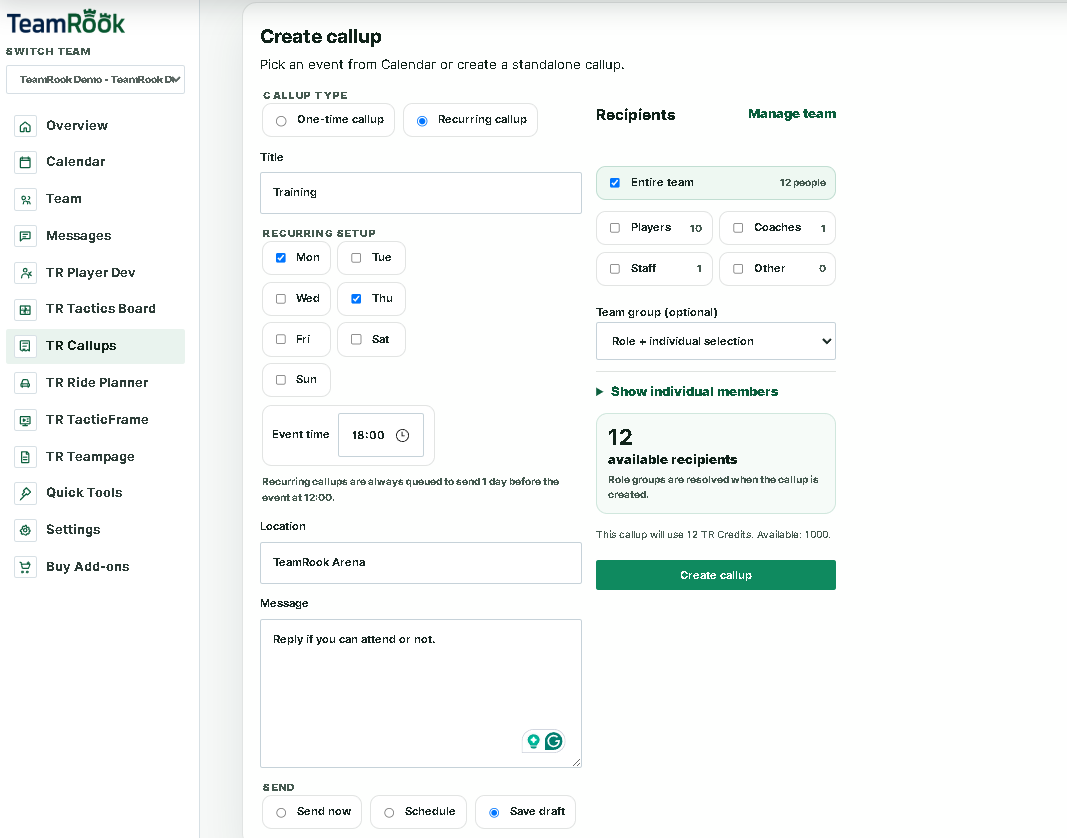1067x838 pixels.
Task: Uncheck the Entire team checkbox
Action: (x=615, y=183)
